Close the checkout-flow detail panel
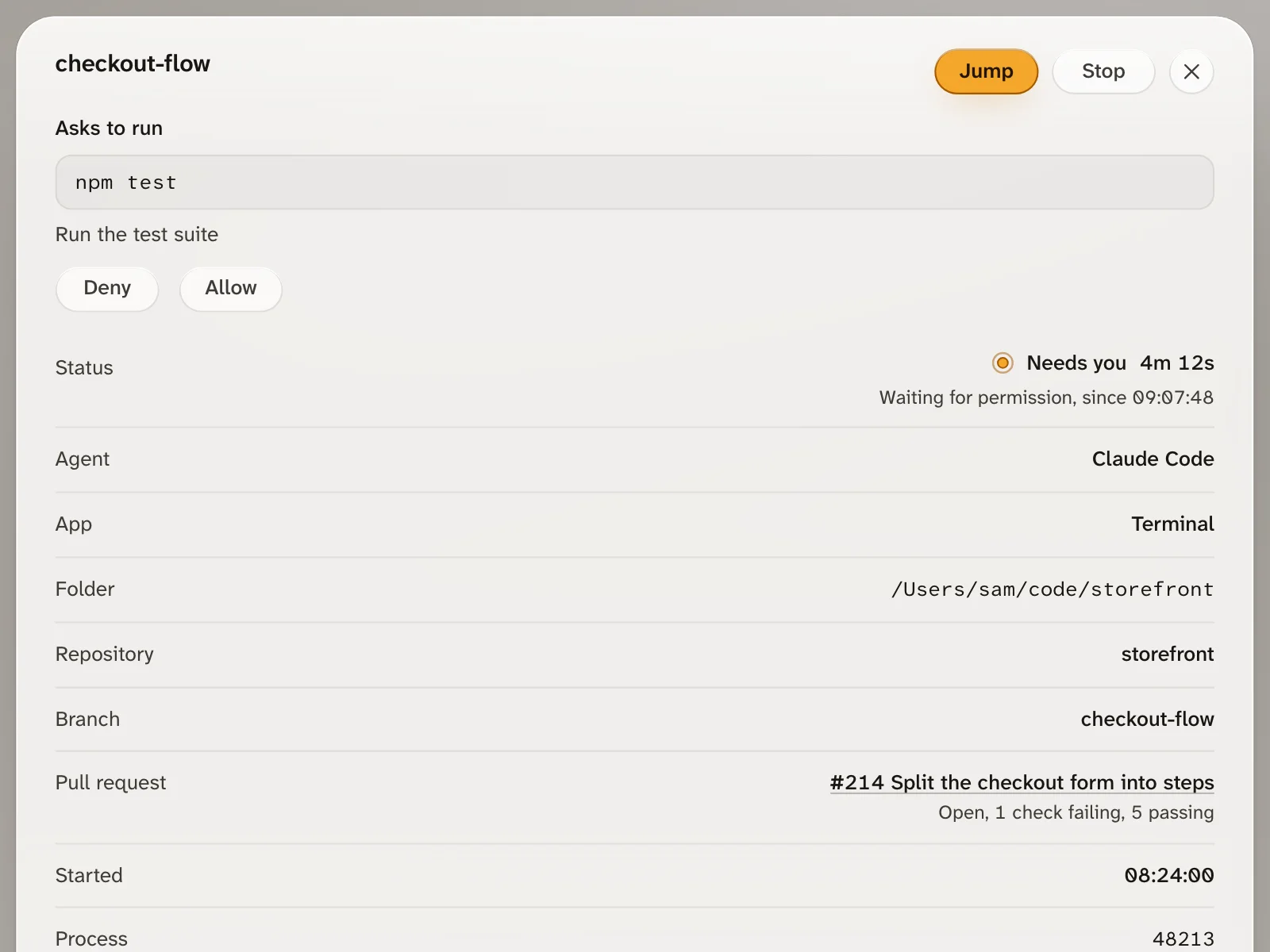Viewport: 1270px width, 952px height. (x=1191, y=71)
